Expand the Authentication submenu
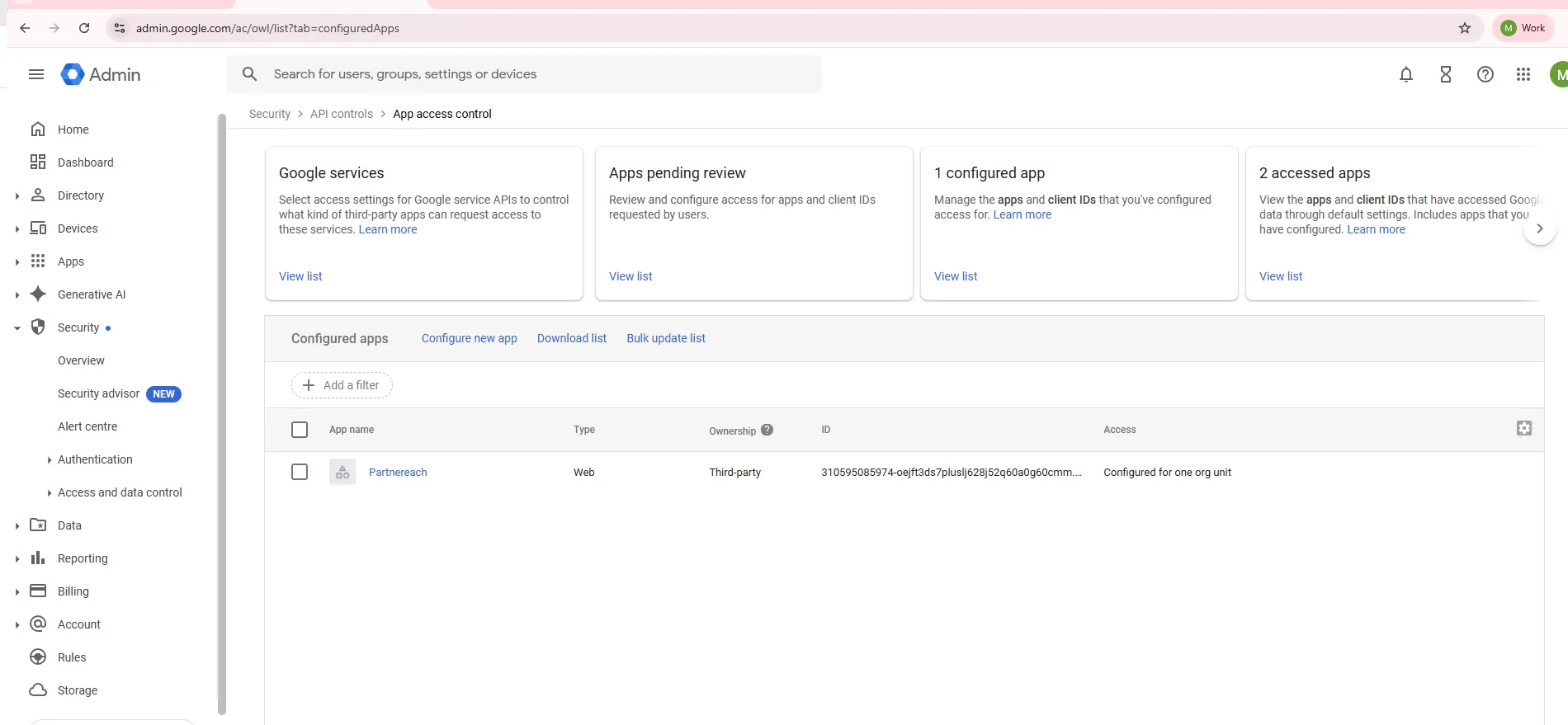 coord(50,460)
